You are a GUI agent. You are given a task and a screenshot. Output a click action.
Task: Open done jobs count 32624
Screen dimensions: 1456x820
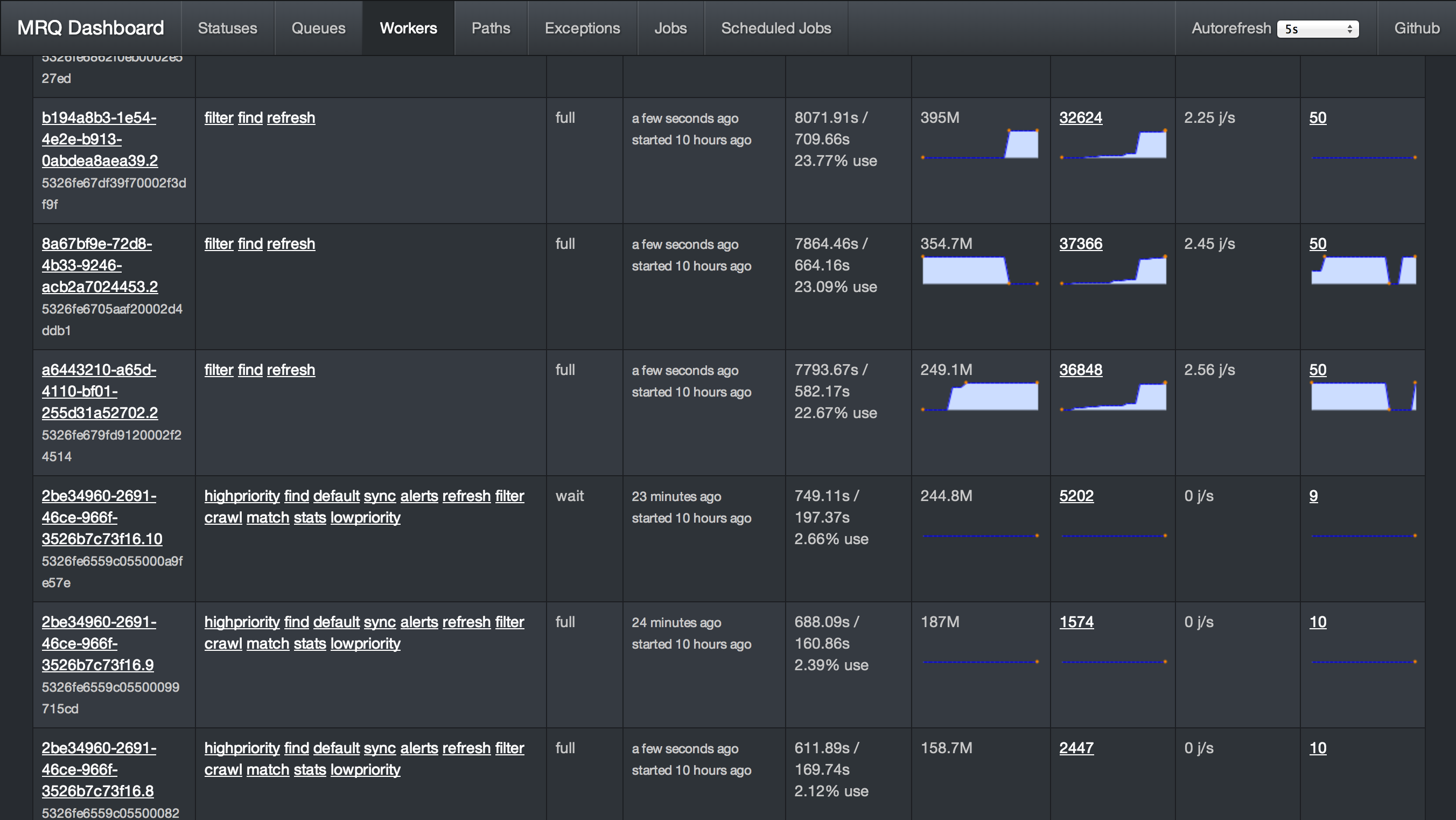tap(1080, 117)
